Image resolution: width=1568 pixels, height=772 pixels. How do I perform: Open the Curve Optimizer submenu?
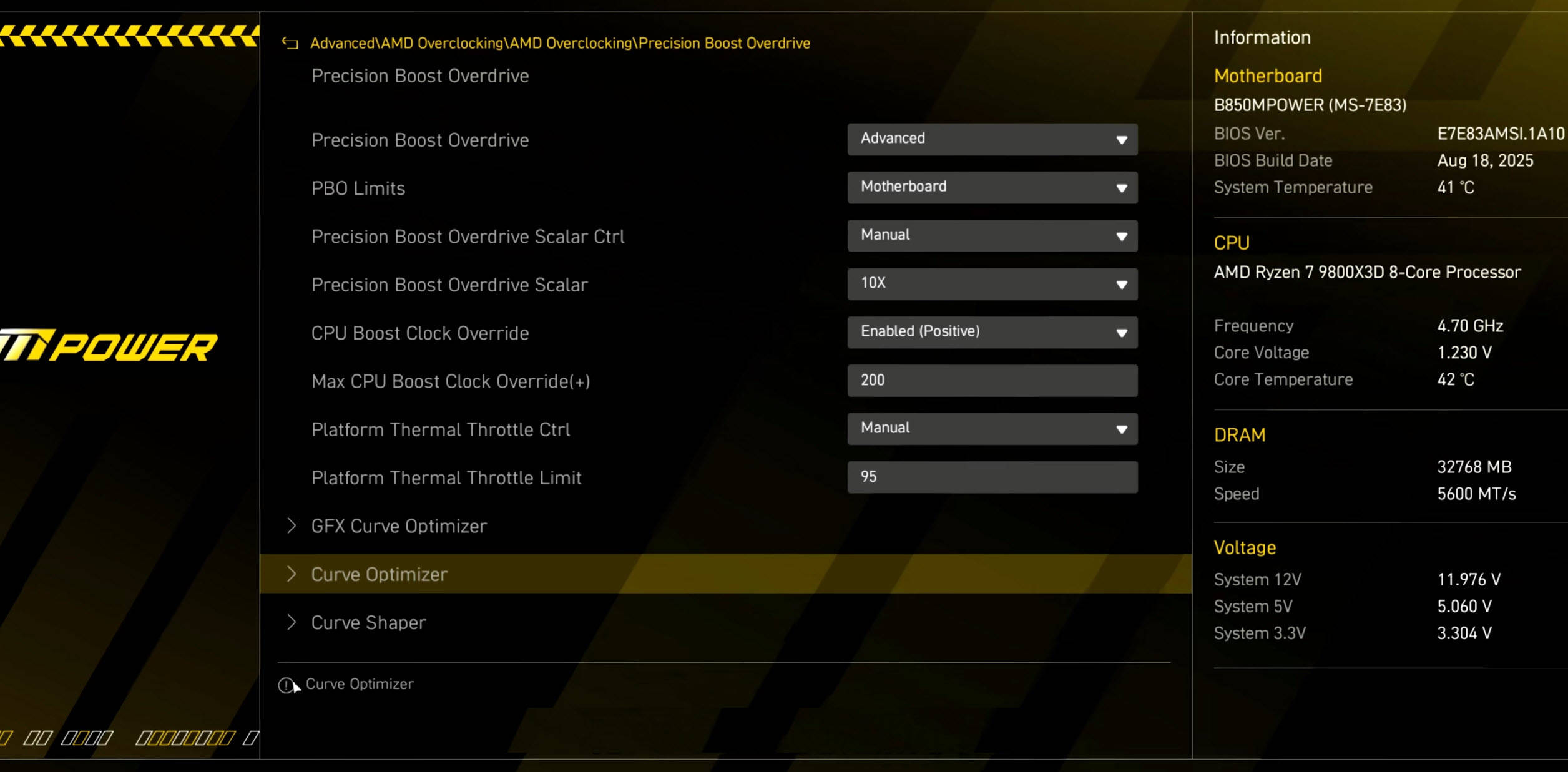pos(380,574)
